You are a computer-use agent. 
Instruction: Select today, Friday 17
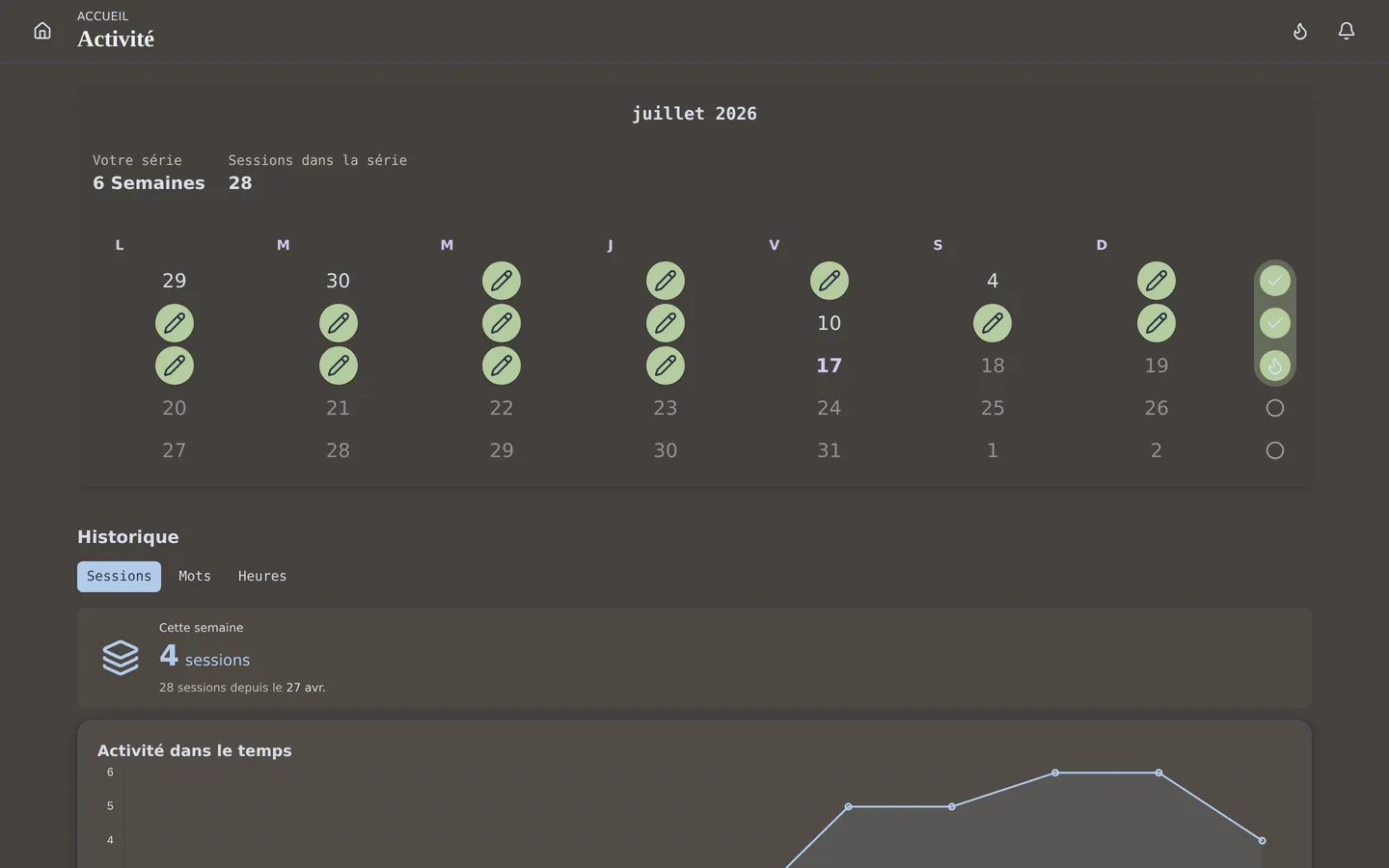[x=830, y=366]
